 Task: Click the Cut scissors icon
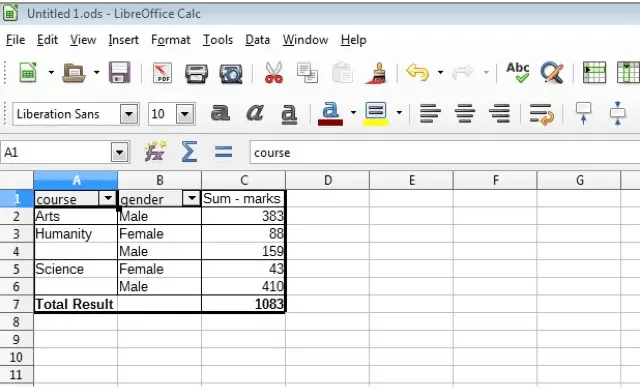point(273,73)
